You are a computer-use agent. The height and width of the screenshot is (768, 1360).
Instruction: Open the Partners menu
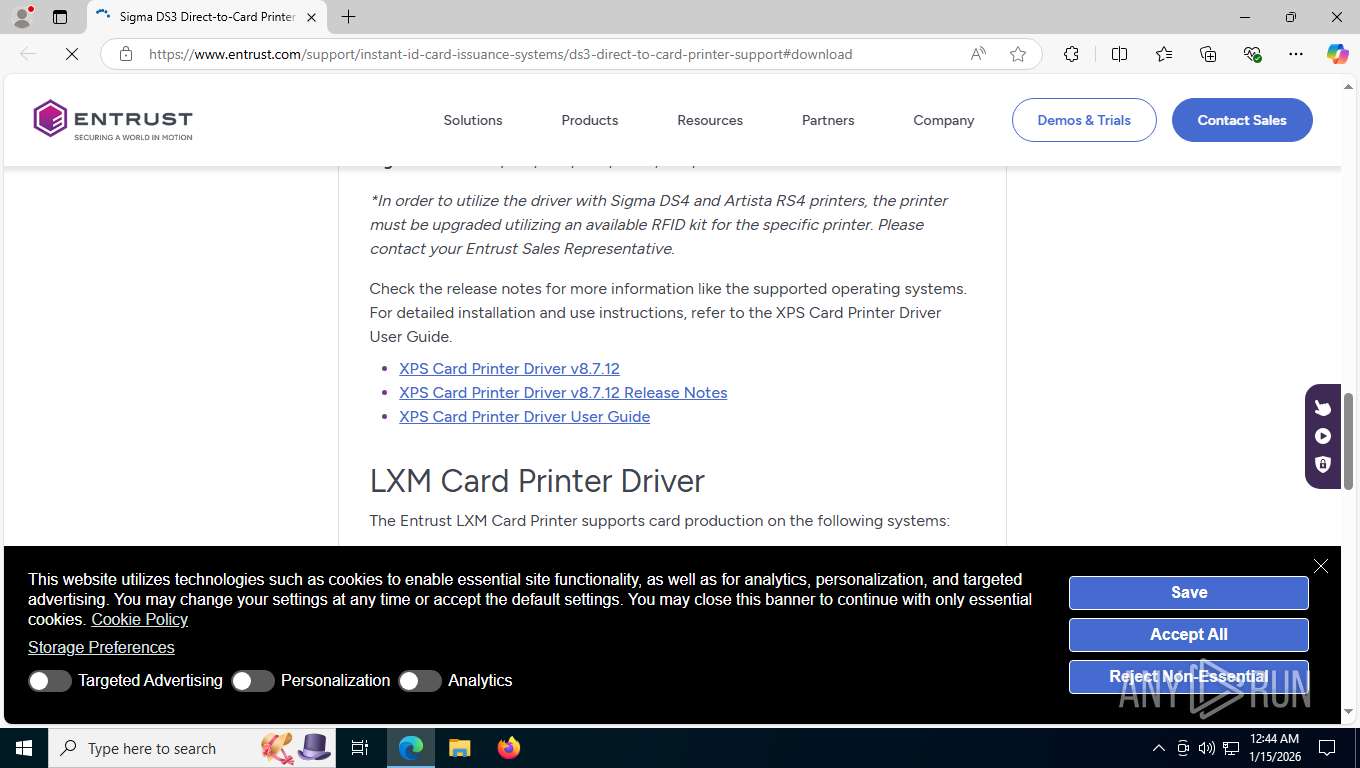click(x=828, y=120)
